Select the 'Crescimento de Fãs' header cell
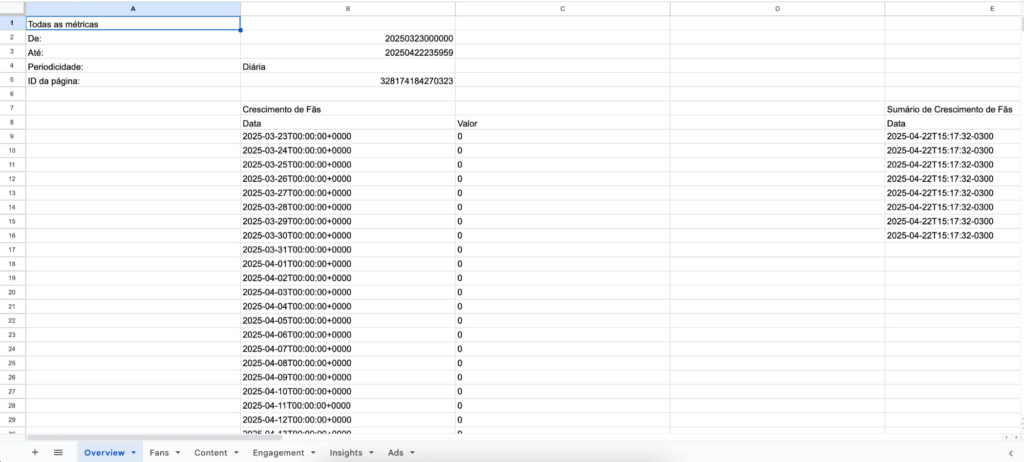 347,108
